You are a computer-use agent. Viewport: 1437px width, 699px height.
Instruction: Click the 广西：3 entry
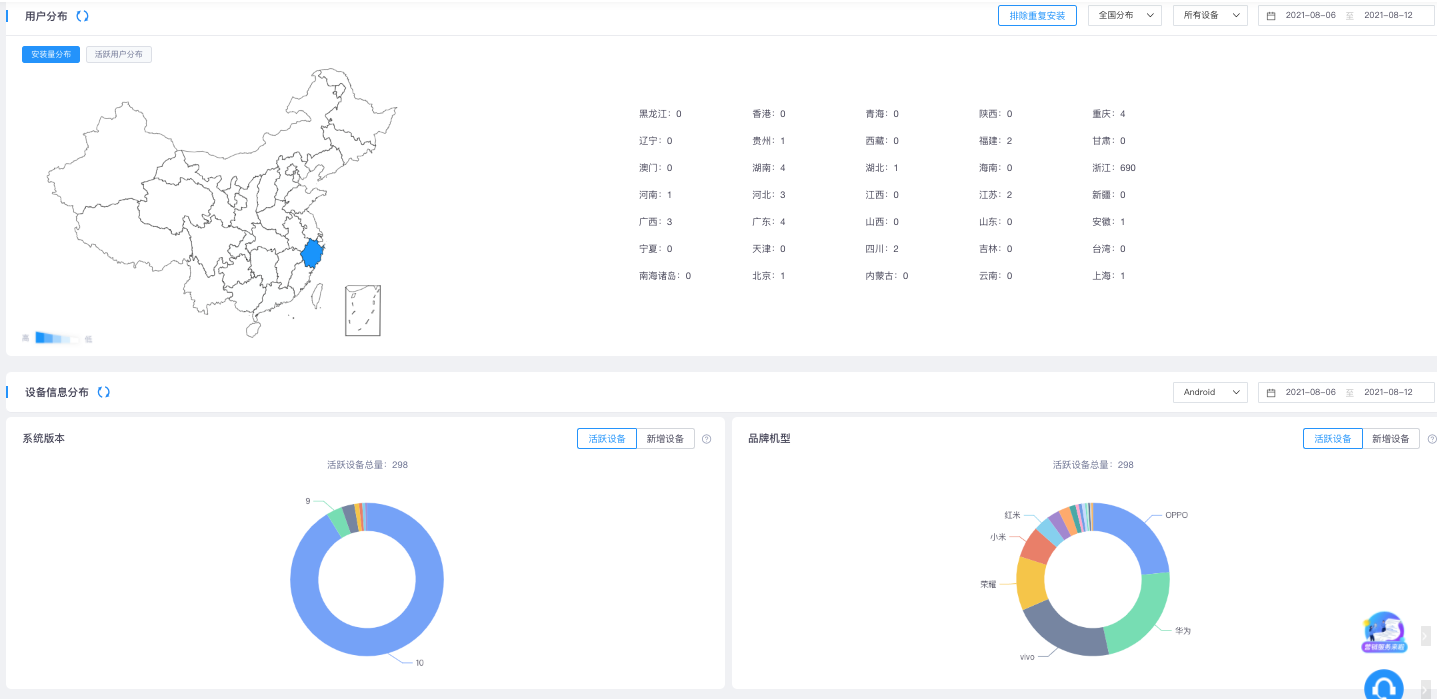click(x=655, y=222)
